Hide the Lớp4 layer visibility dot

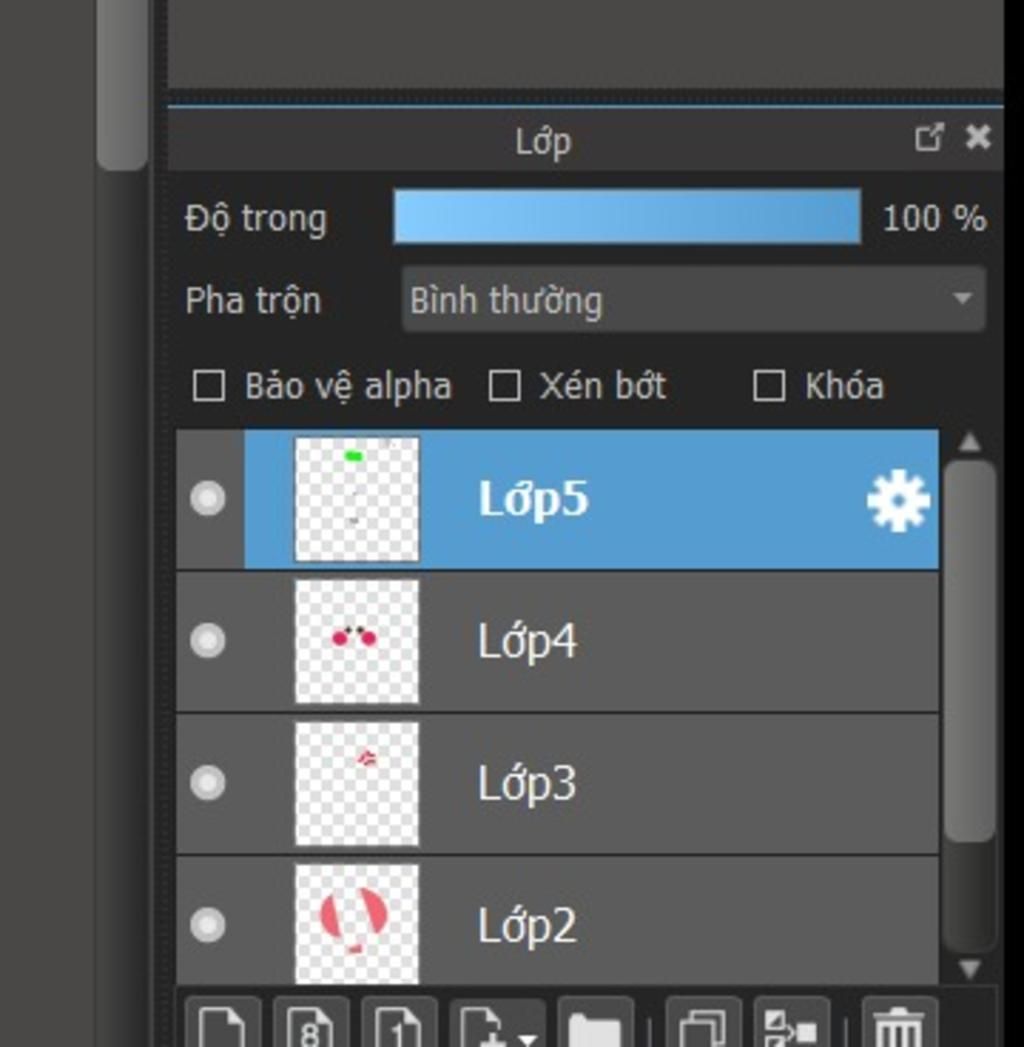point(208,640)
